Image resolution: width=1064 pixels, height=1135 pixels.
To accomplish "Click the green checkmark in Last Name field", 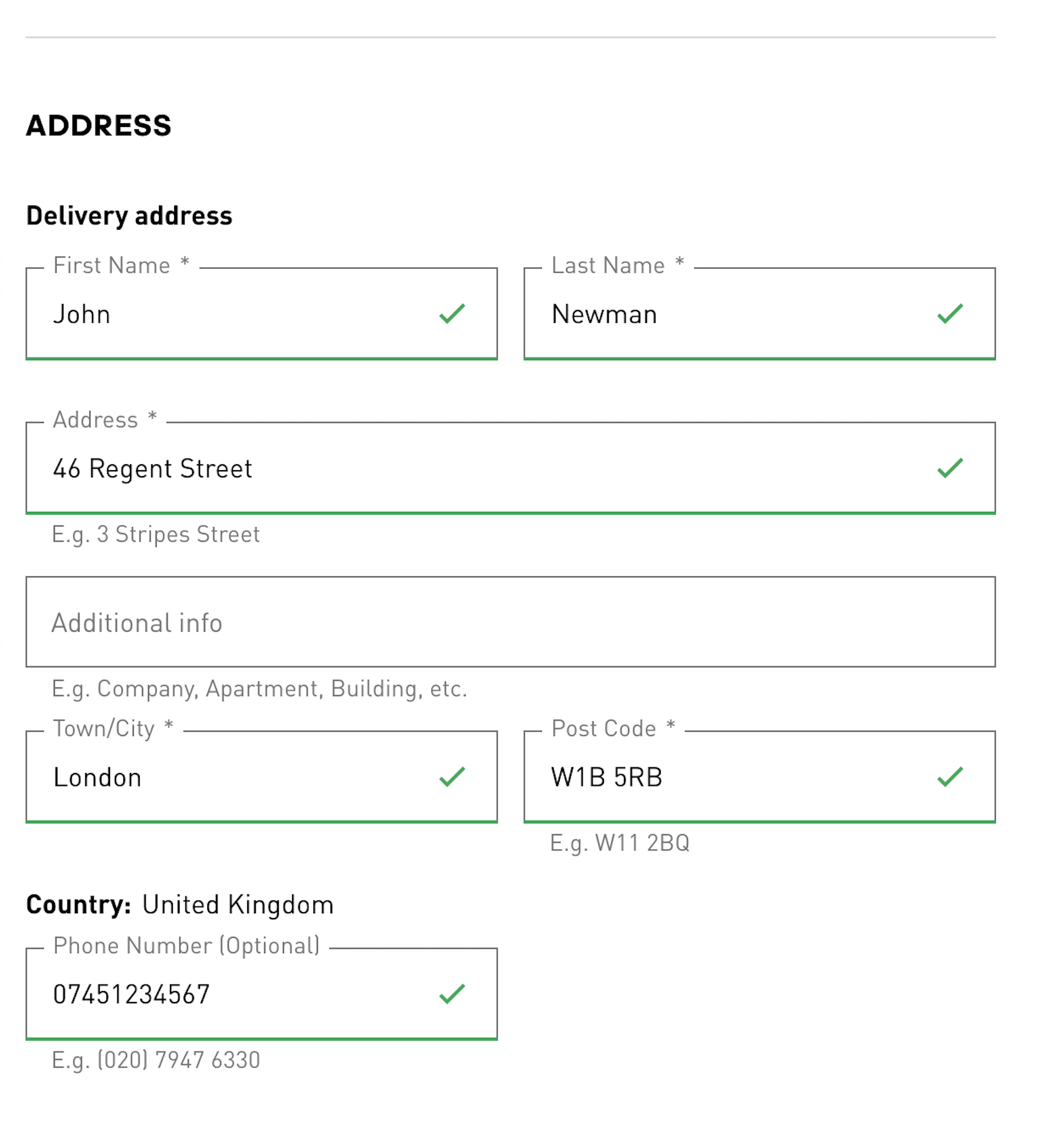I will 950,314.
